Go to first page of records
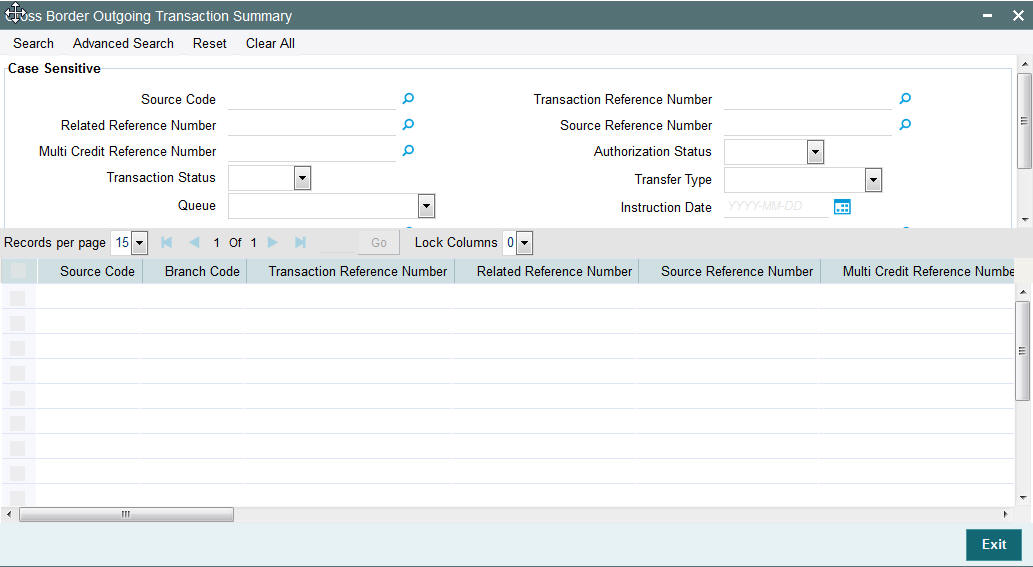 [x=167, y=242]
